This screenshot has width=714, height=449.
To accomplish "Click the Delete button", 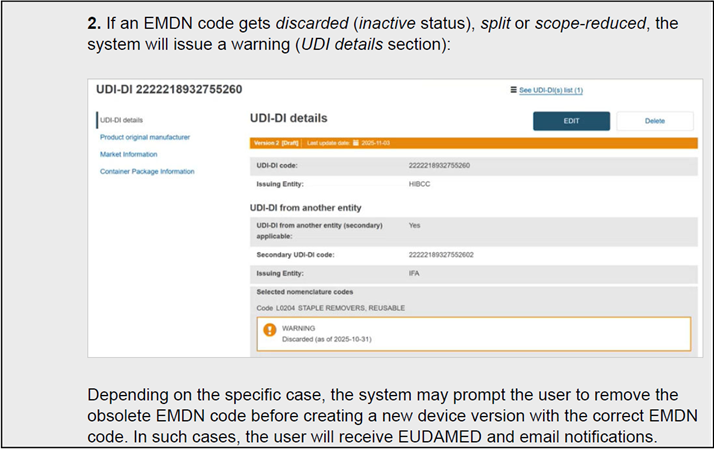I will point(654,121).
